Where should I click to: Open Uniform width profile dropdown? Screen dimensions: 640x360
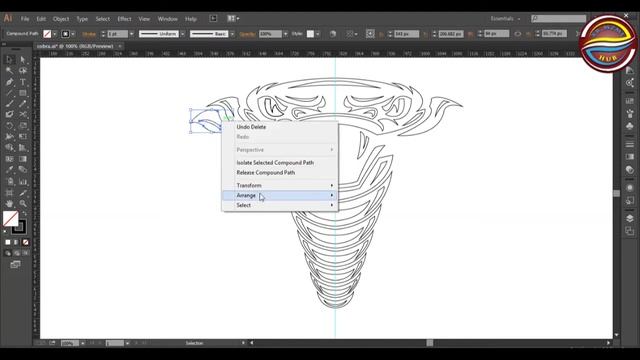coord(182,34)
